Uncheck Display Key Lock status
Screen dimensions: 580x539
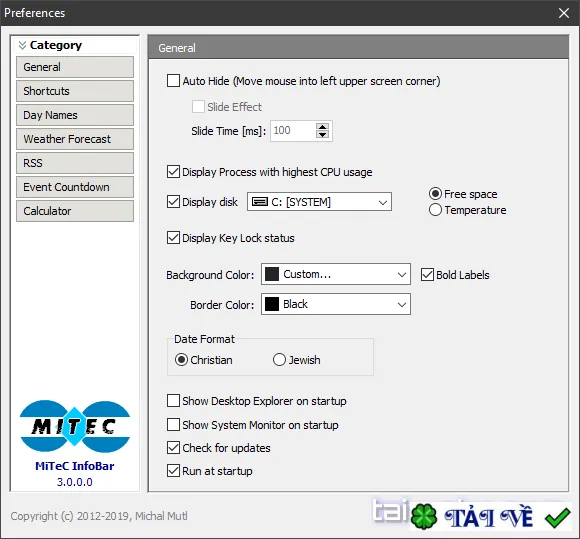(173, 238)
